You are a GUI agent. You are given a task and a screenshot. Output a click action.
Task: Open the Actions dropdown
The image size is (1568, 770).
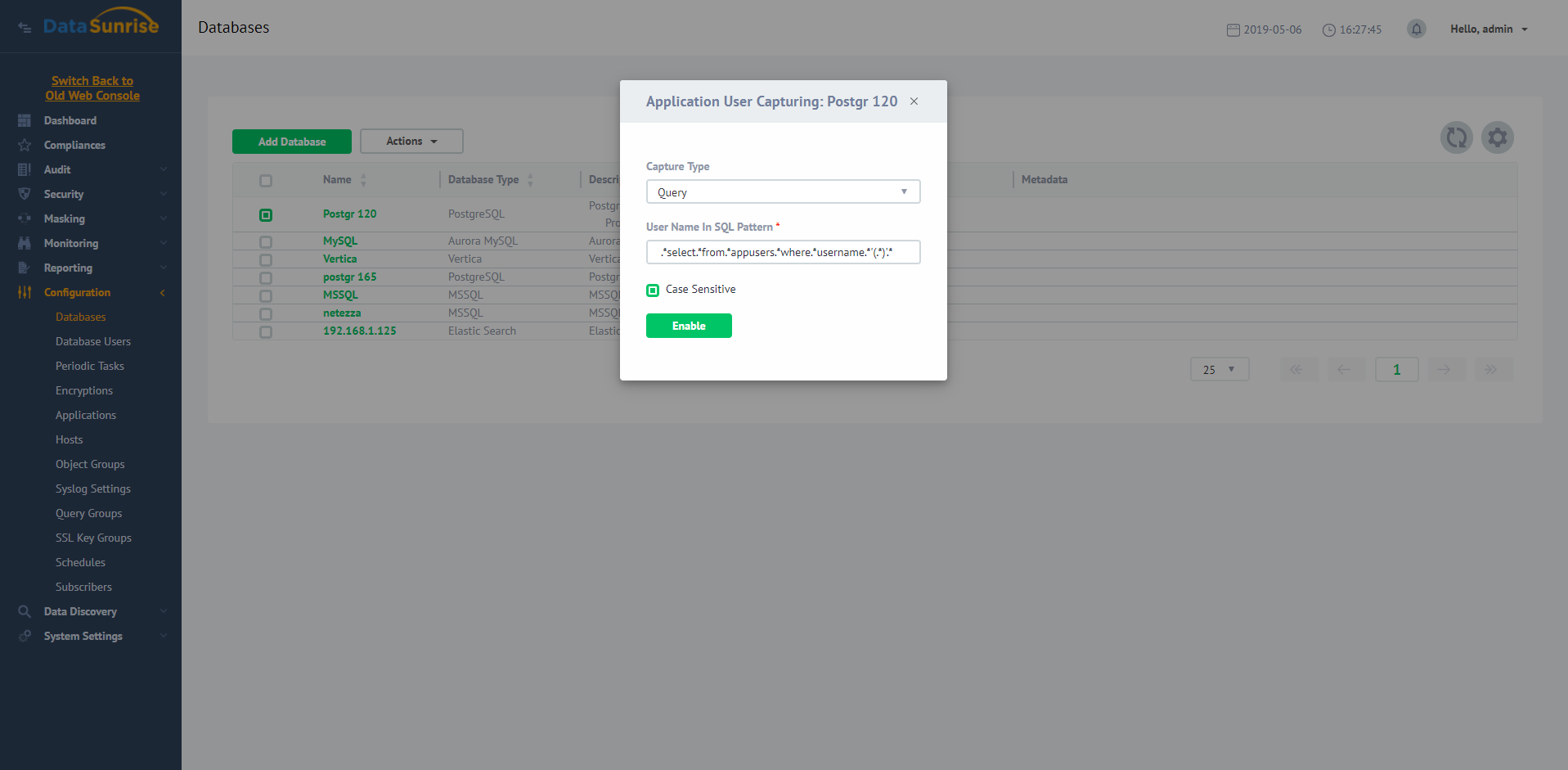[x=411, y=141]
